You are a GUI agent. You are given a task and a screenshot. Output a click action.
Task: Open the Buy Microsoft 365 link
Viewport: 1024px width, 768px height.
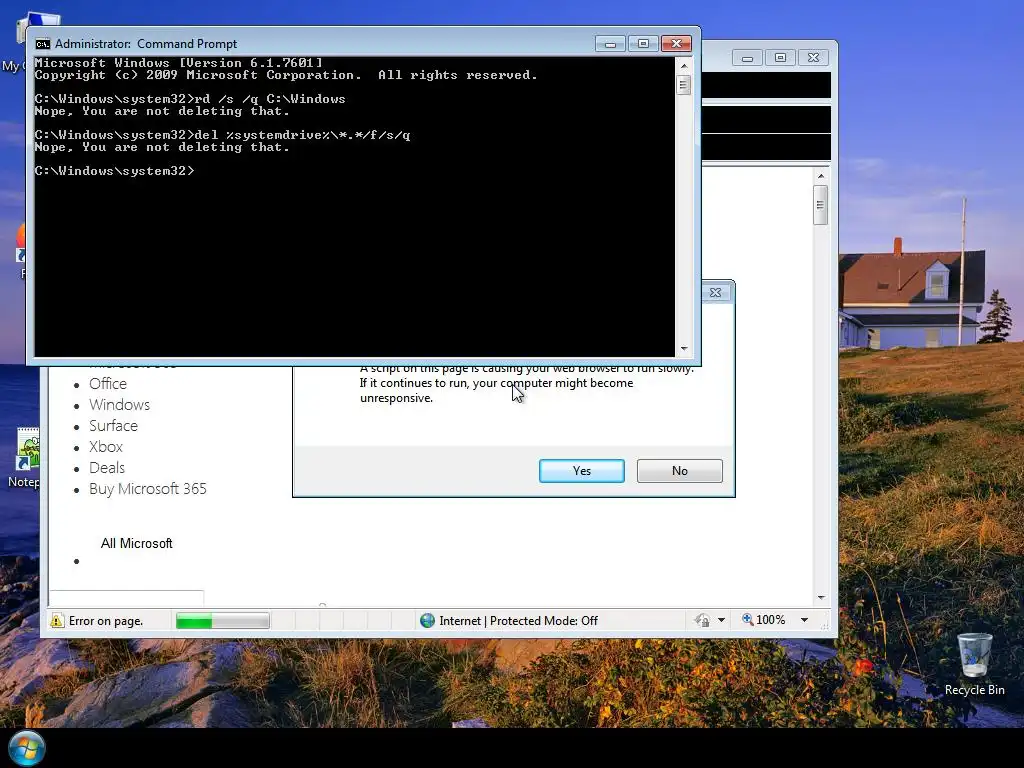click(x=148, y=488)
